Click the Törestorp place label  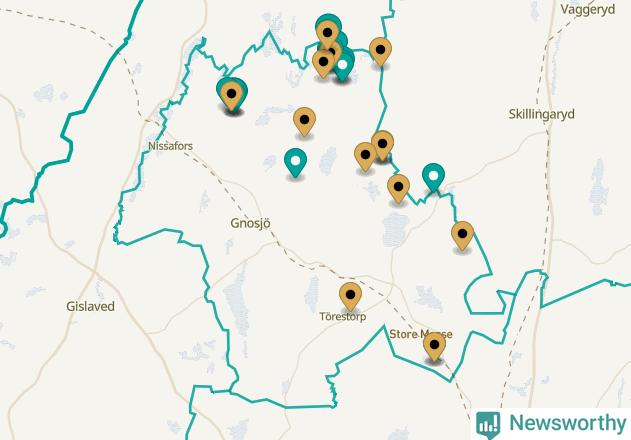click(x=343, y=317)
